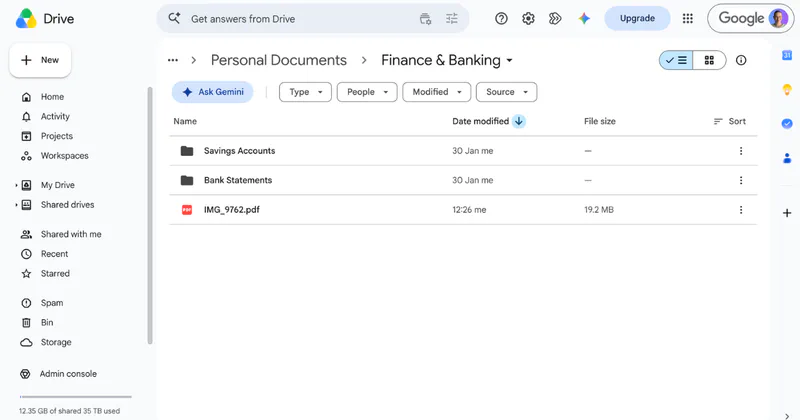
Task: Click the New button
Action: click(x=40, y=60)
